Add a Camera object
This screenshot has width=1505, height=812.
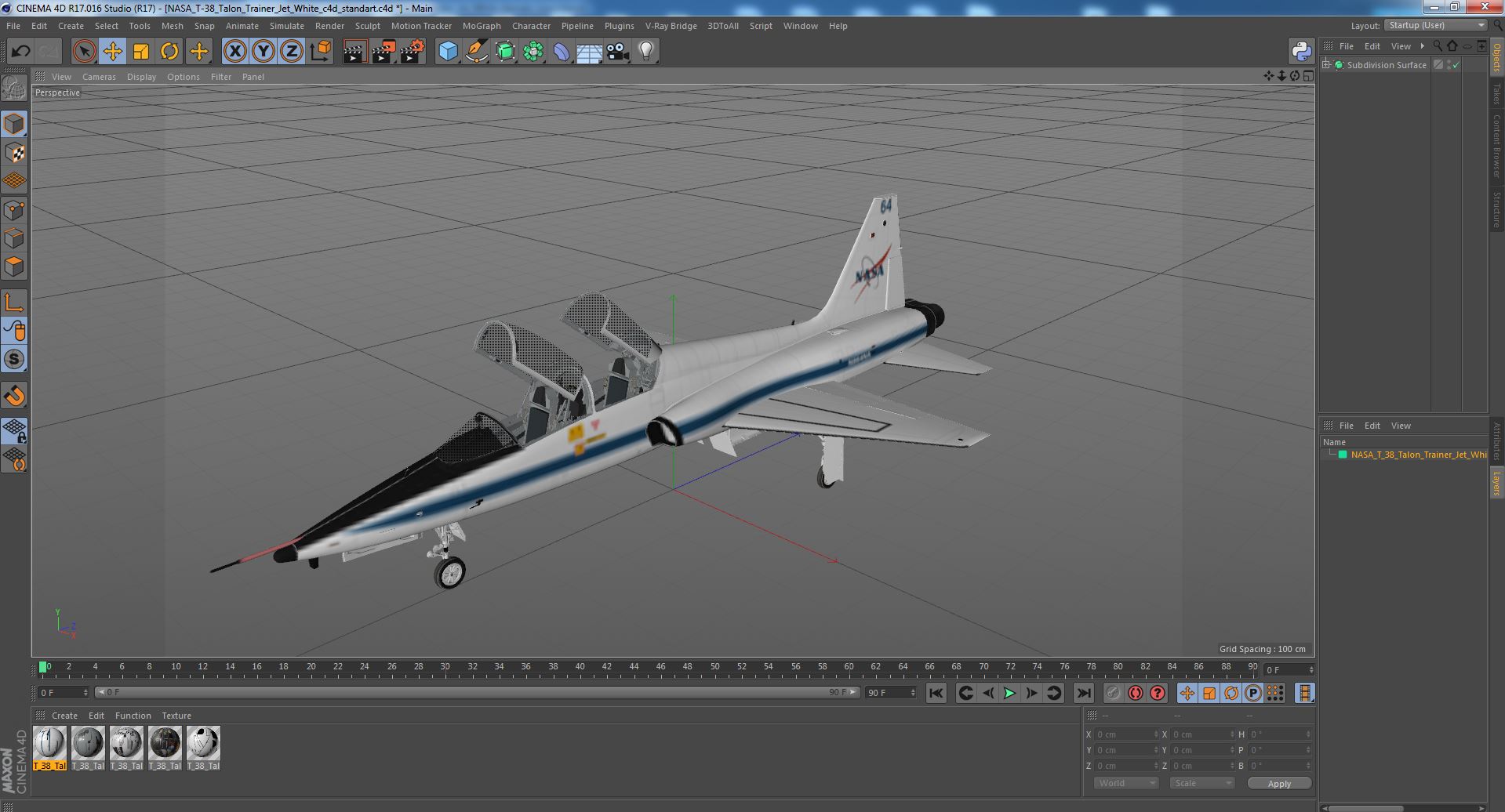coord(618,52)
